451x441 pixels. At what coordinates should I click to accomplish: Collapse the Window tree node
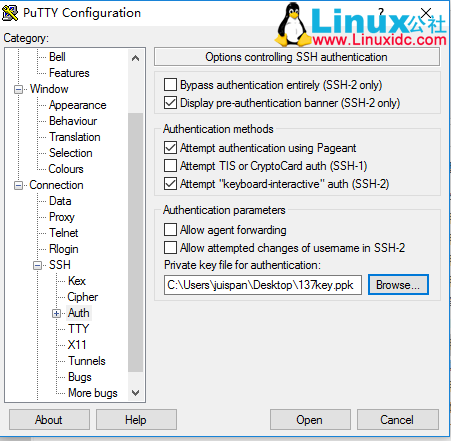click(x=18, y=89)
